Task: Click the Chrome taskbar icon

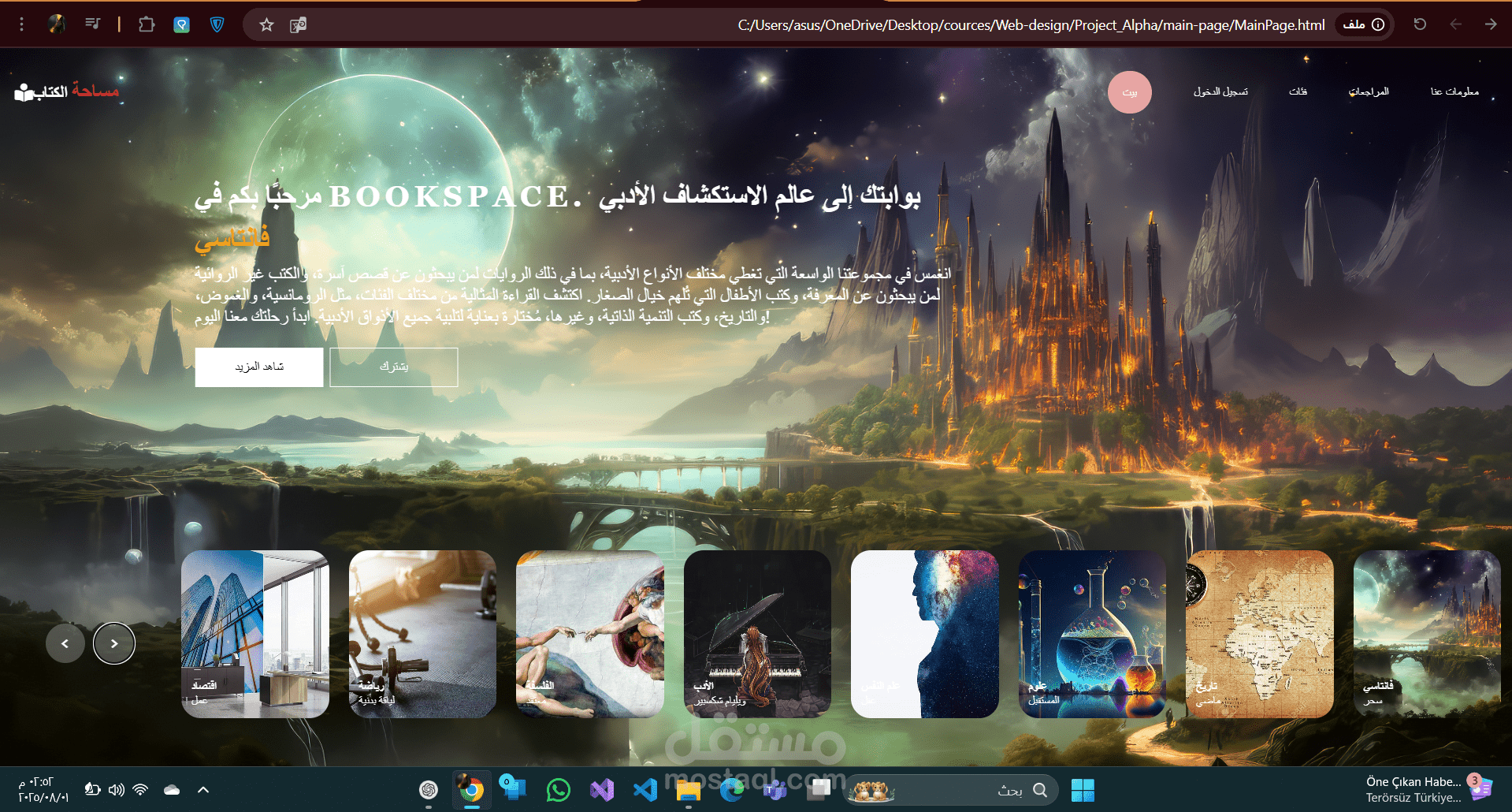Action: pos(472,790)
